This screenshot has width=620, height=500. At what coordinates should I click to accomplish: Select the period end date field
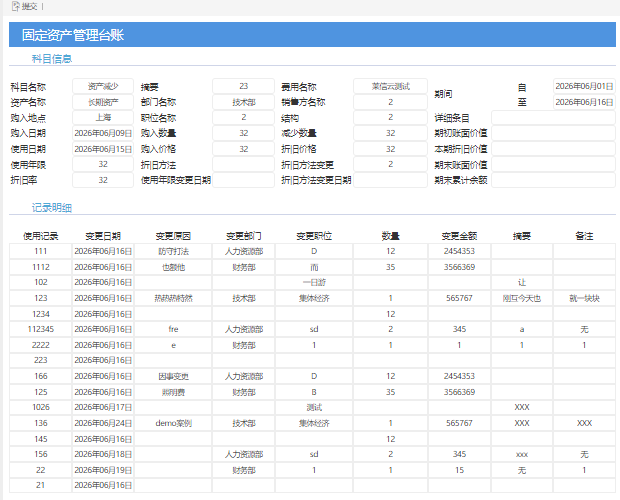[584, 102]
